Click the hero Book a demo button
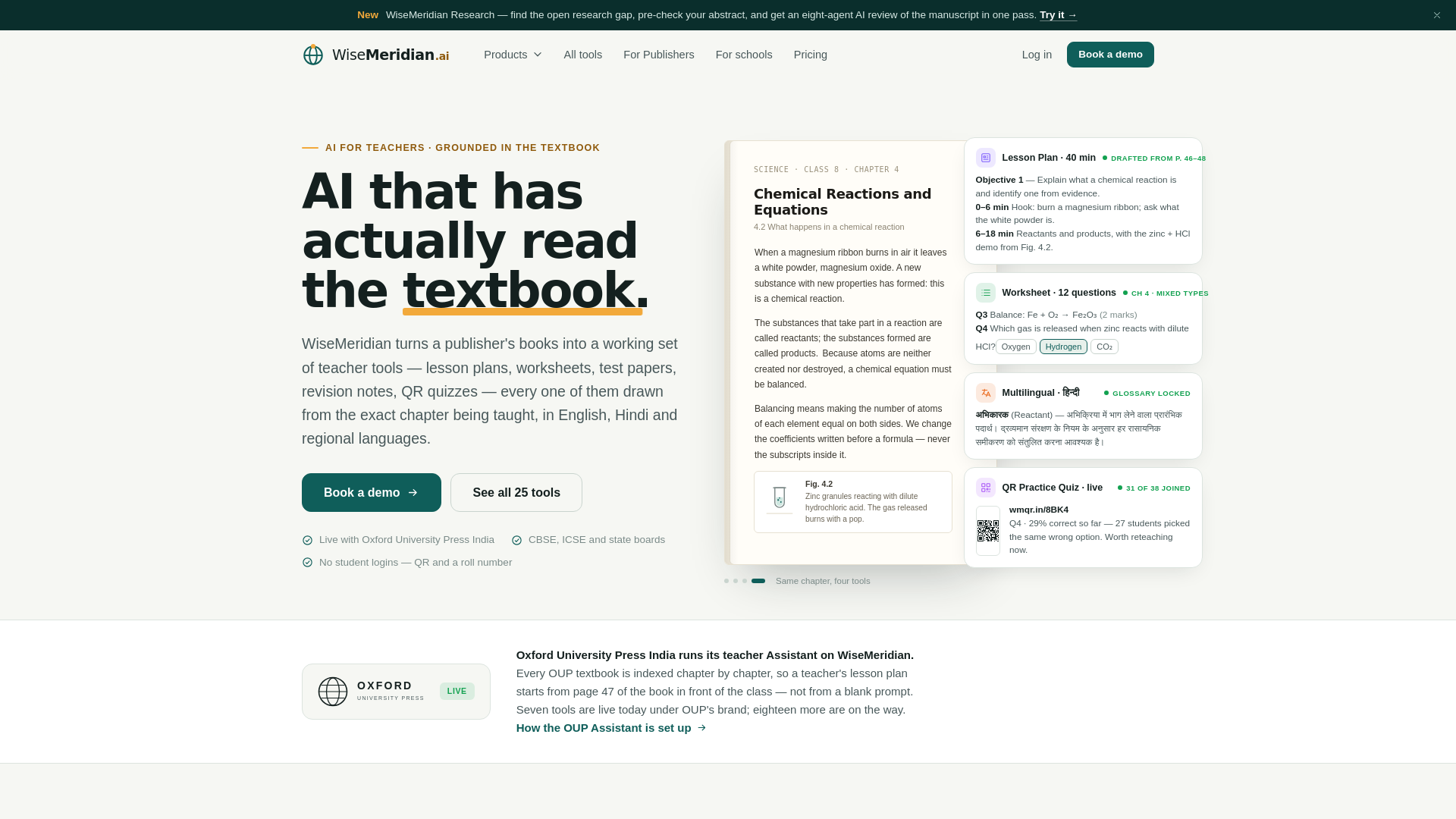 372,493
